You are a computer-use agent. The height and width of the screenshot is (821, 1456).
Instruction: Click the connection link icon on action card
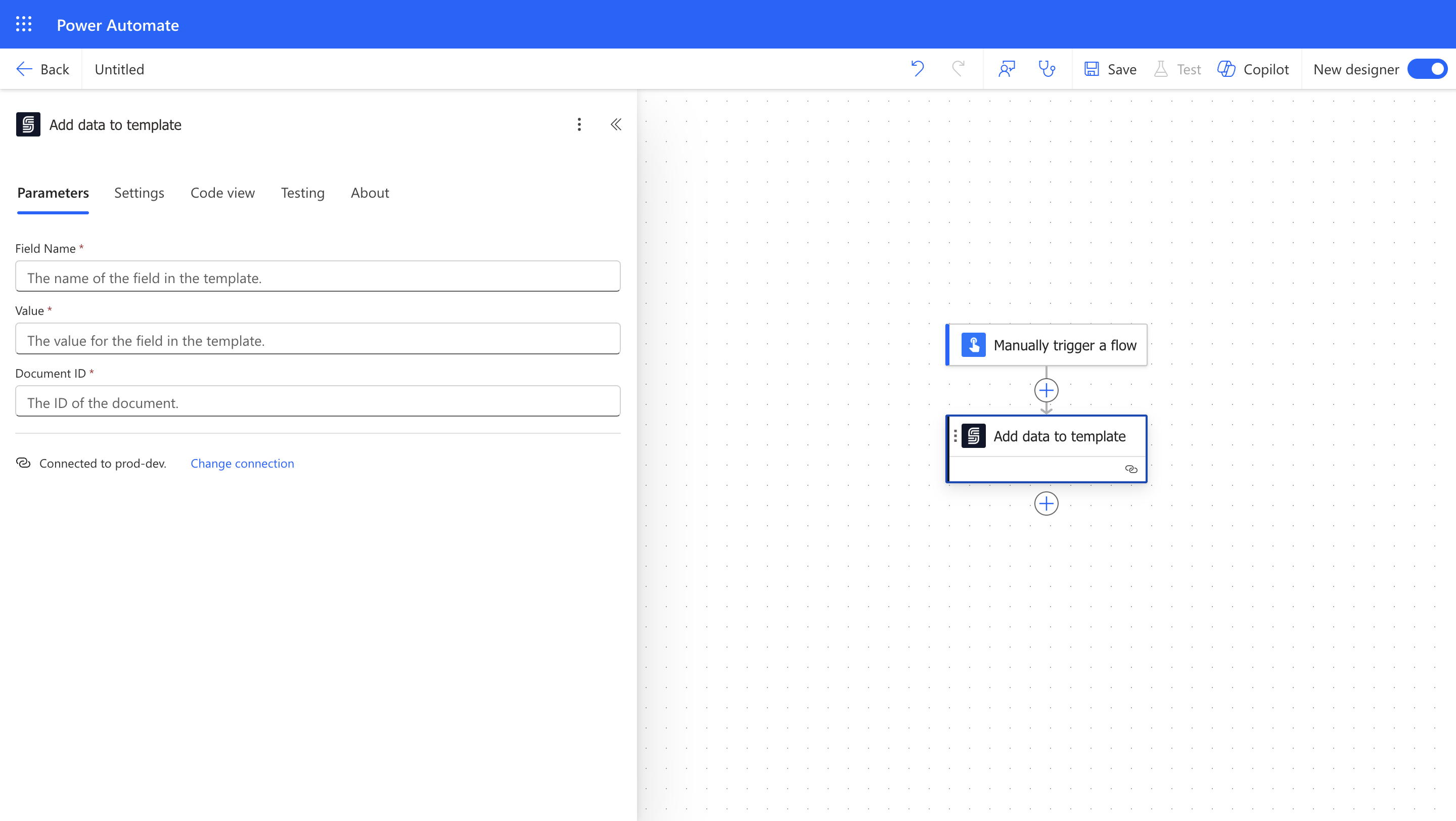tap(1131, 469)
